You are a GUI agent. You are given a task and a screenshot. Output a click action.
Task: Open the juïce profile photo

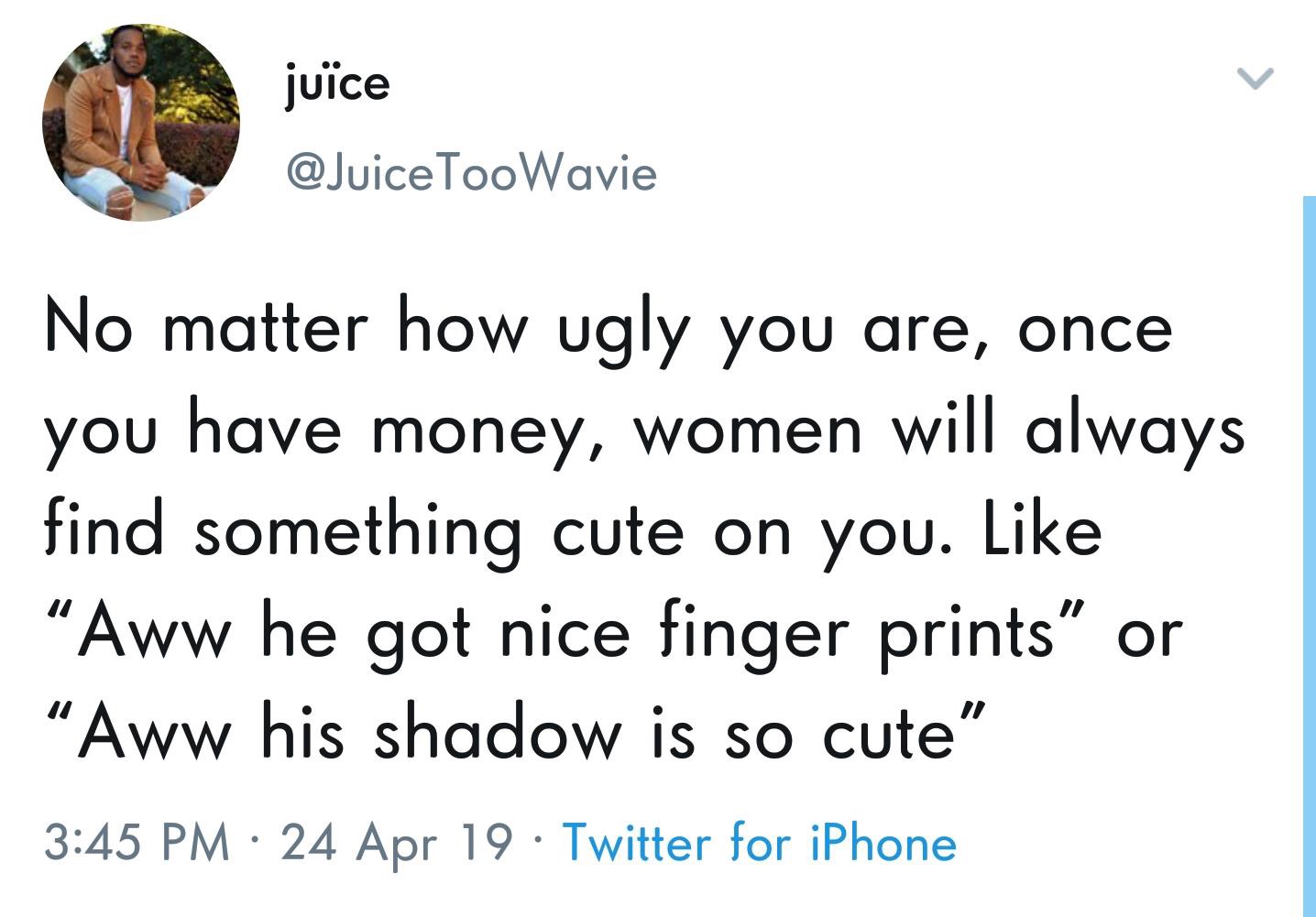(x=140, y=123)
